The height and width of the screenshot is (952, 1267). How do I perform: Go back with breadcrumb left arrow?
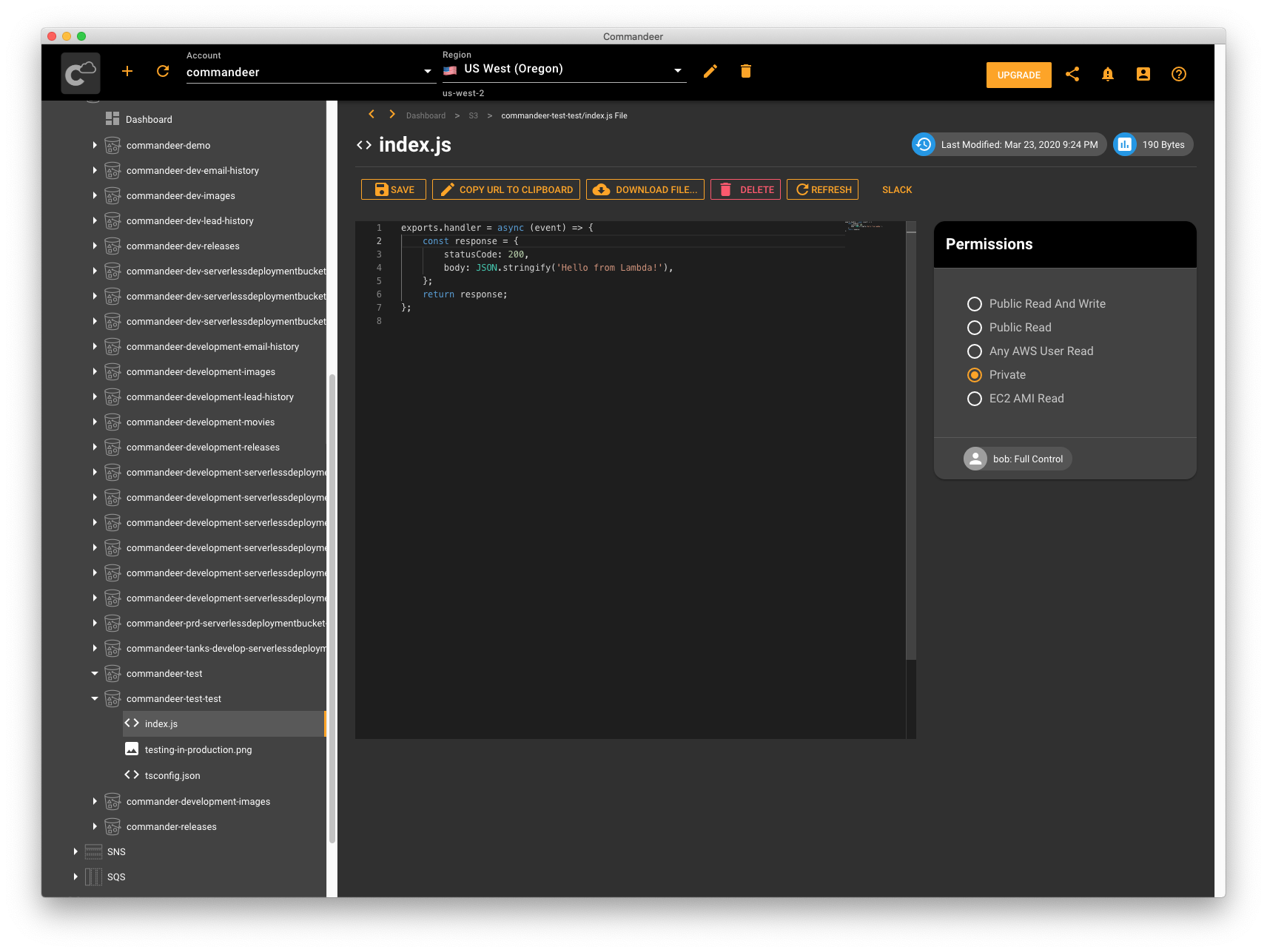(x=372, y=114)
